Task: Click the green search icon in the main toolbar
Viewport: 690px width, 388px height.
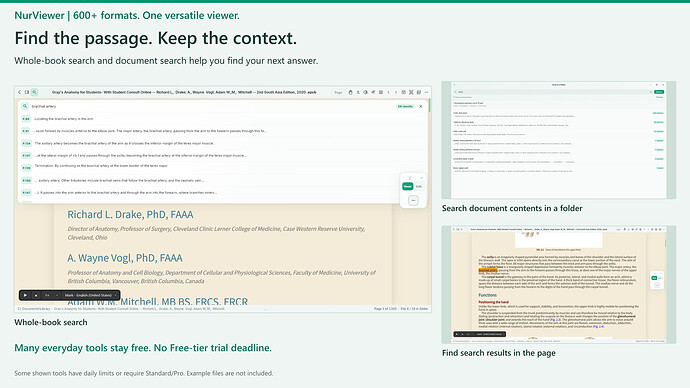Action: coord(34,92)
